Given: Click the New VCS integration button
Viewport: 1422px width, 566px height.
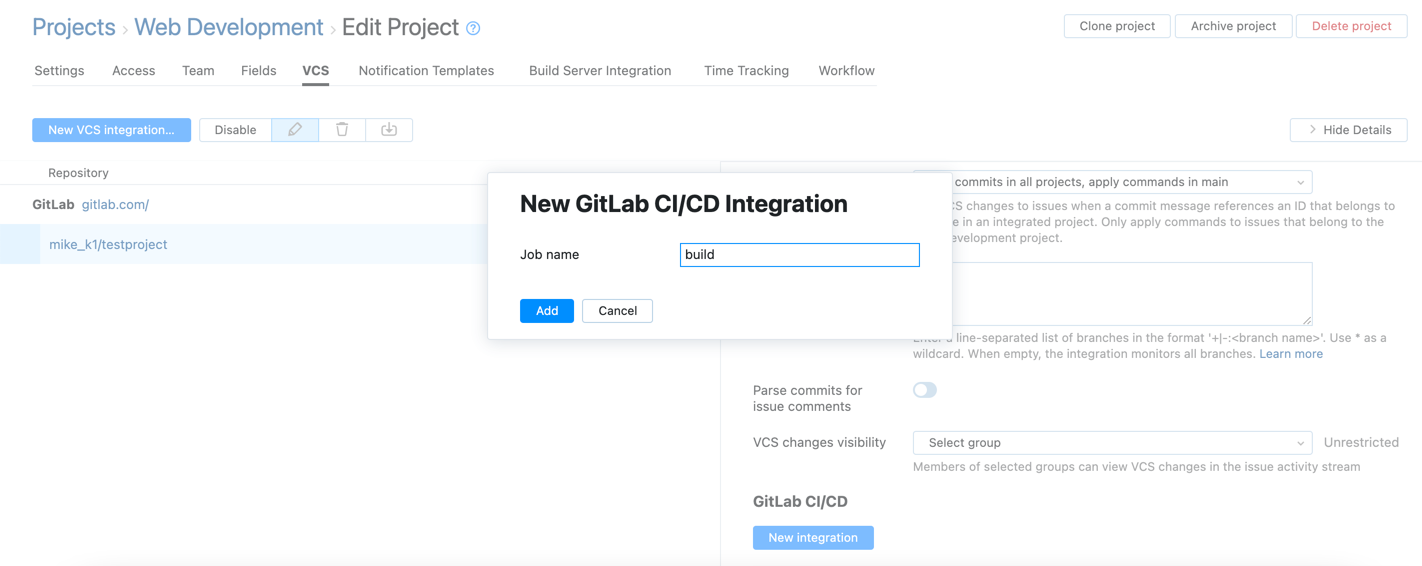Looking at the screenshot, I should click(111, 130).
